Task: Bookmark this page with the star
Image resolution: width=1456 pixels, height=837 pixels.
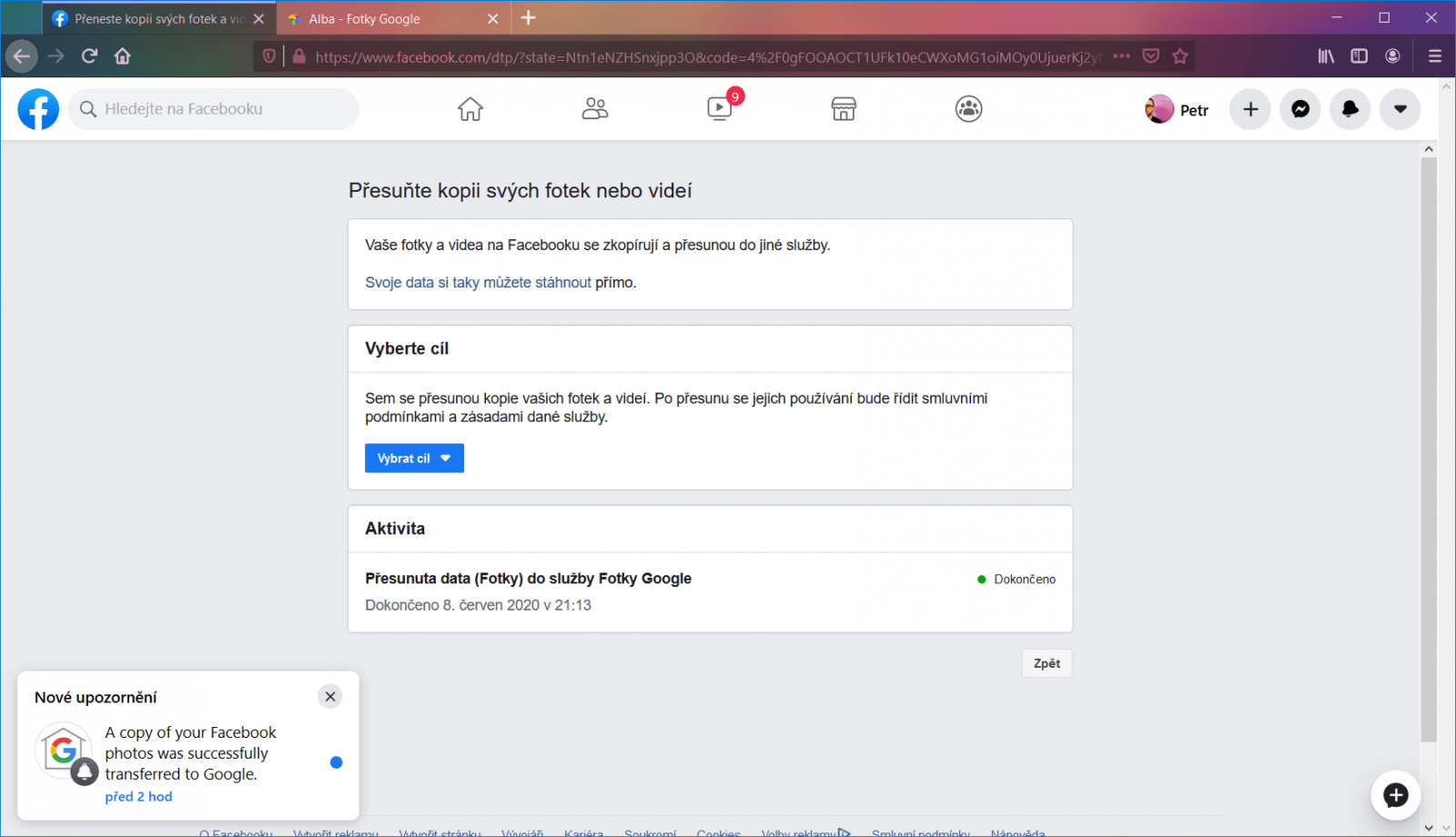Action: point(1180,56)
